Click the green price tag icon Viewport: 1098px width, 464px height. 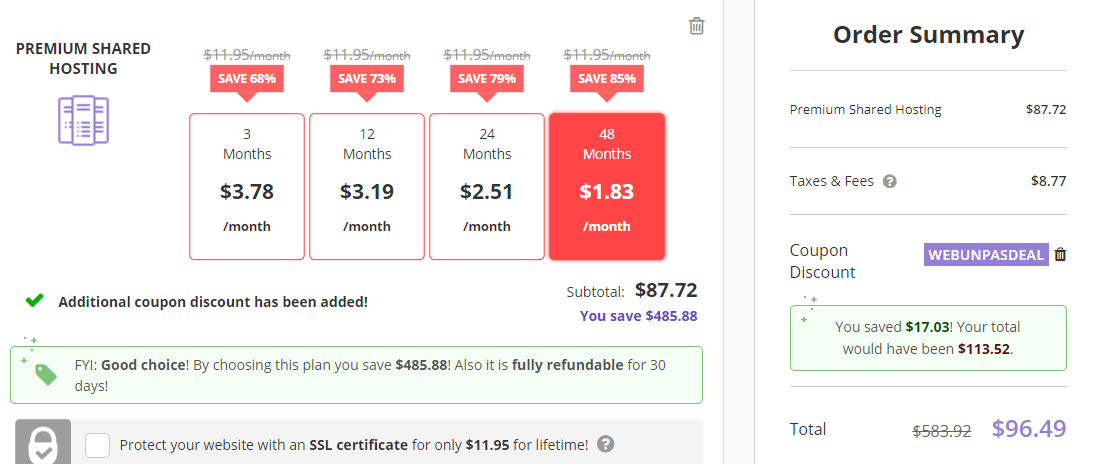[x=46, y=374]
